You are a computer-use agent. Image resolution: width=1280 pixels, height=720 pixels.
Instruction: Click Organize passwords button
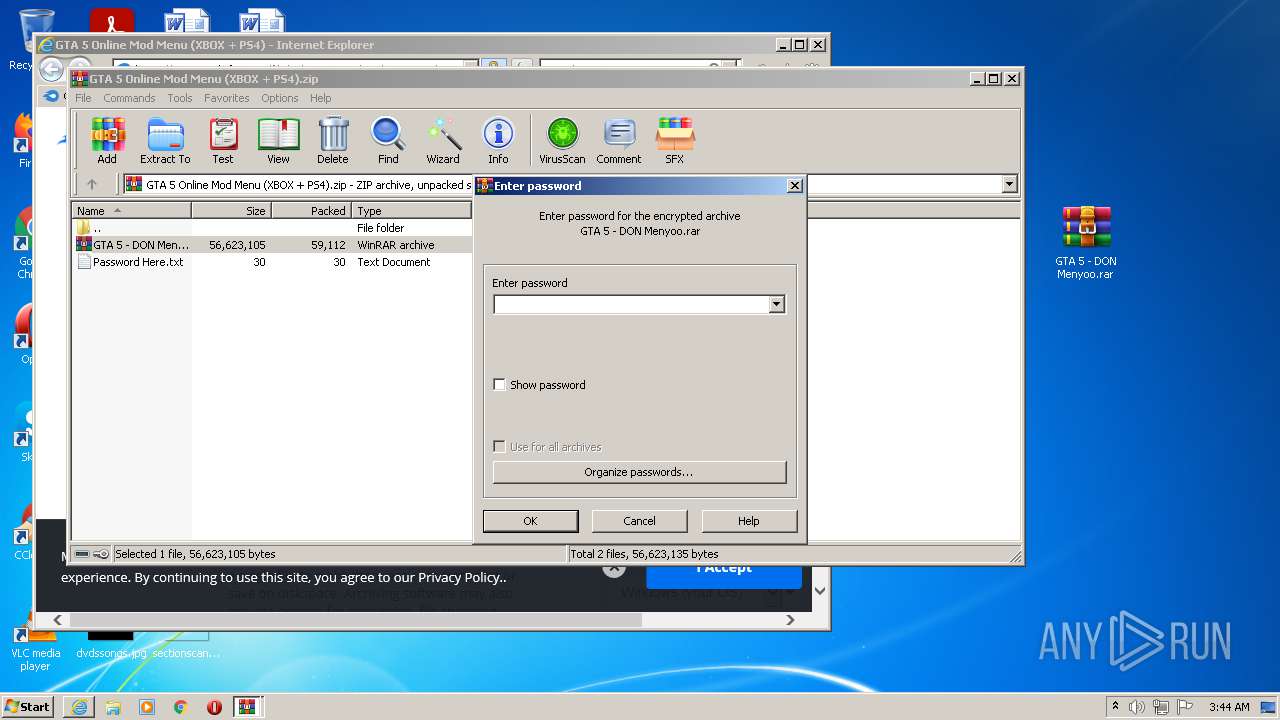pos(640,472)
